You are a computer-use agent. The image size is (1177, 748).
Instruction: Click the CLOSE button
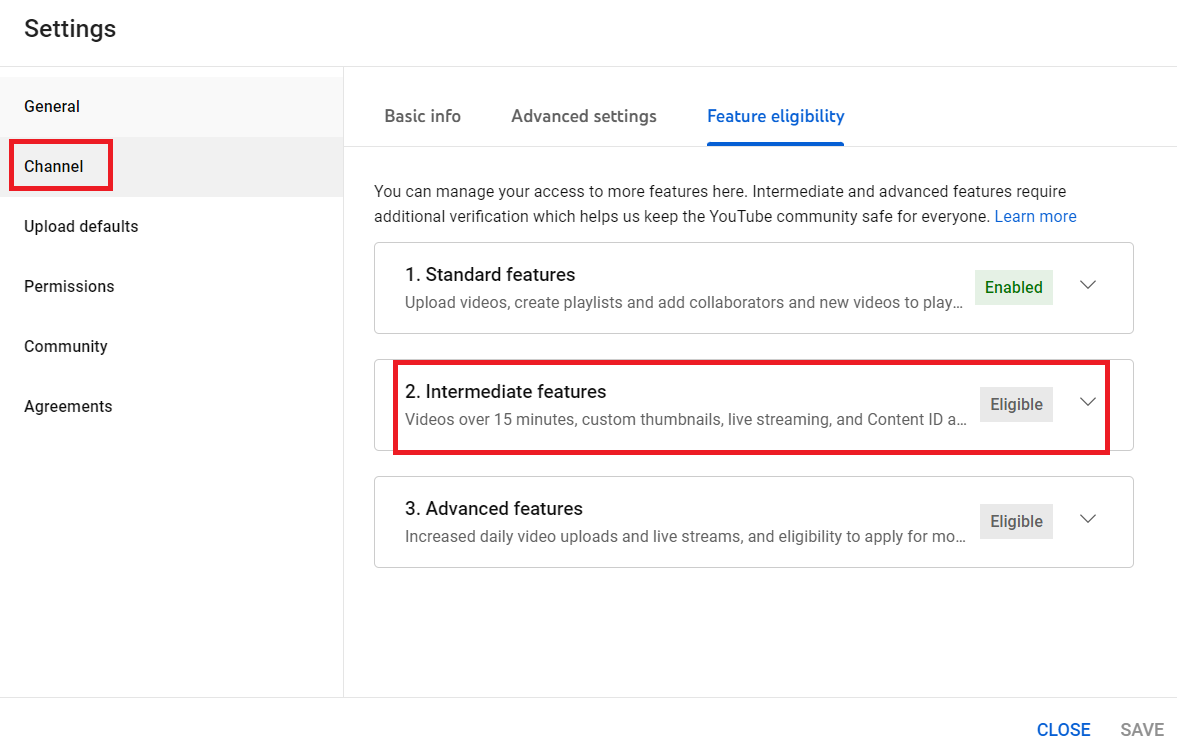pos(1063,729)
